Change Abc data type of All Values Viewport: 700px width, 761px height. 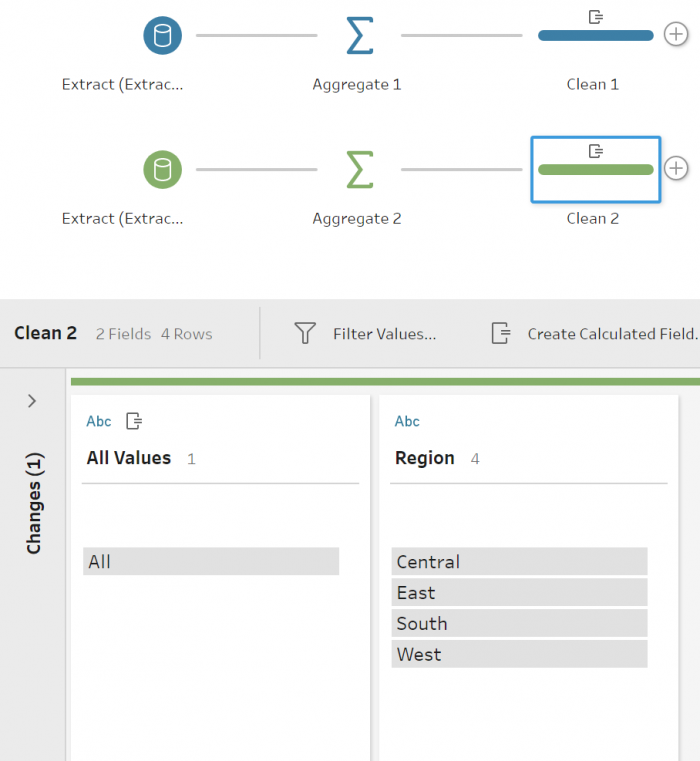[99, 421]
